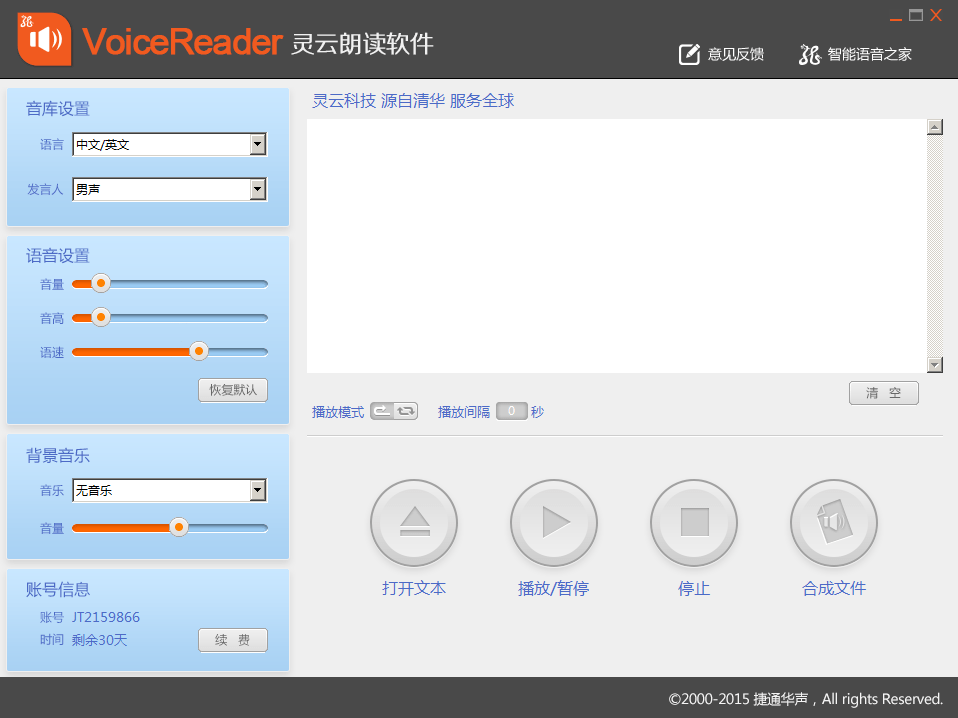The image size is (958, 718).
Task: Click inside the main text reading area
Action: coord(616,246)
